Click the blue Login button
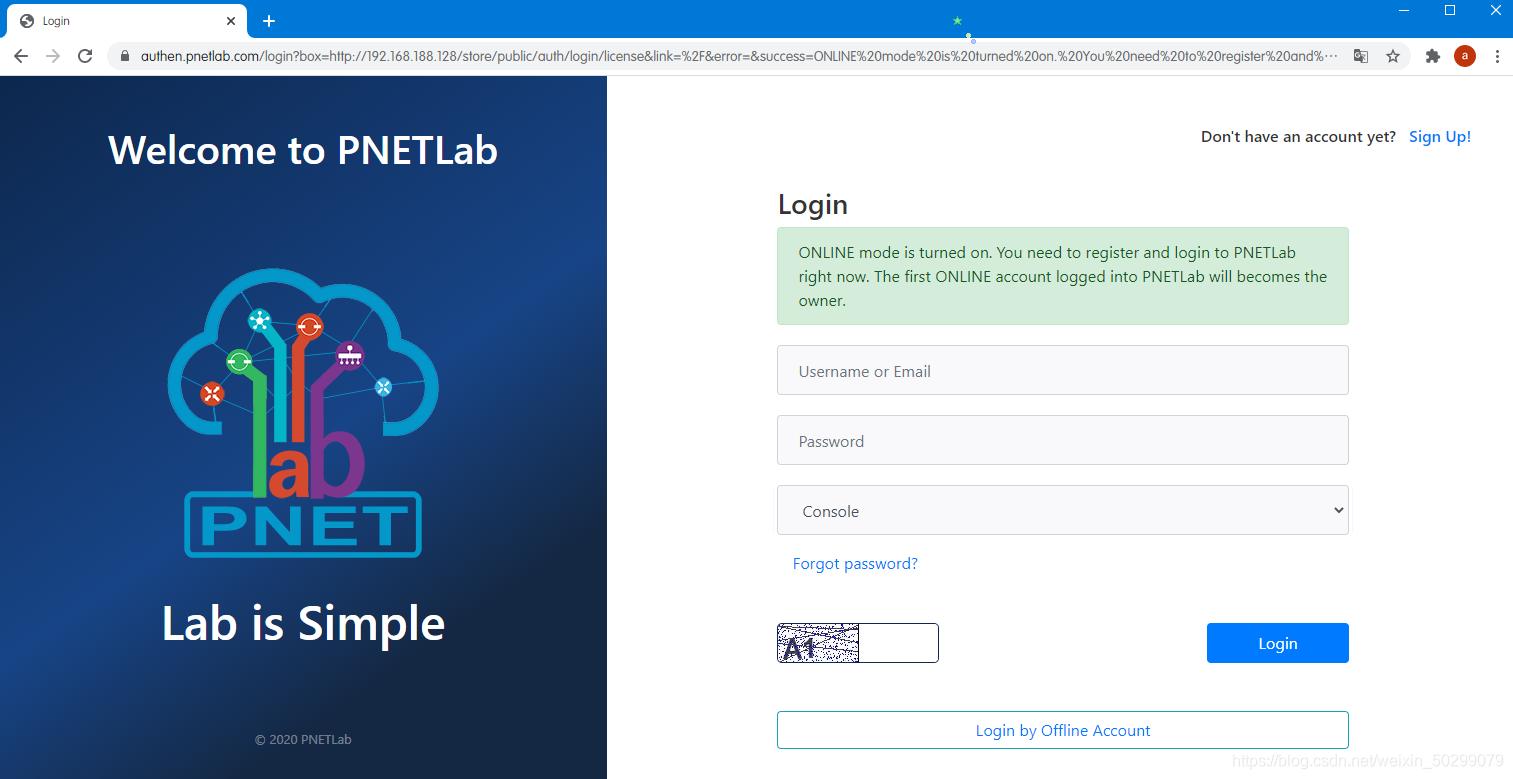 (1278, 643)
